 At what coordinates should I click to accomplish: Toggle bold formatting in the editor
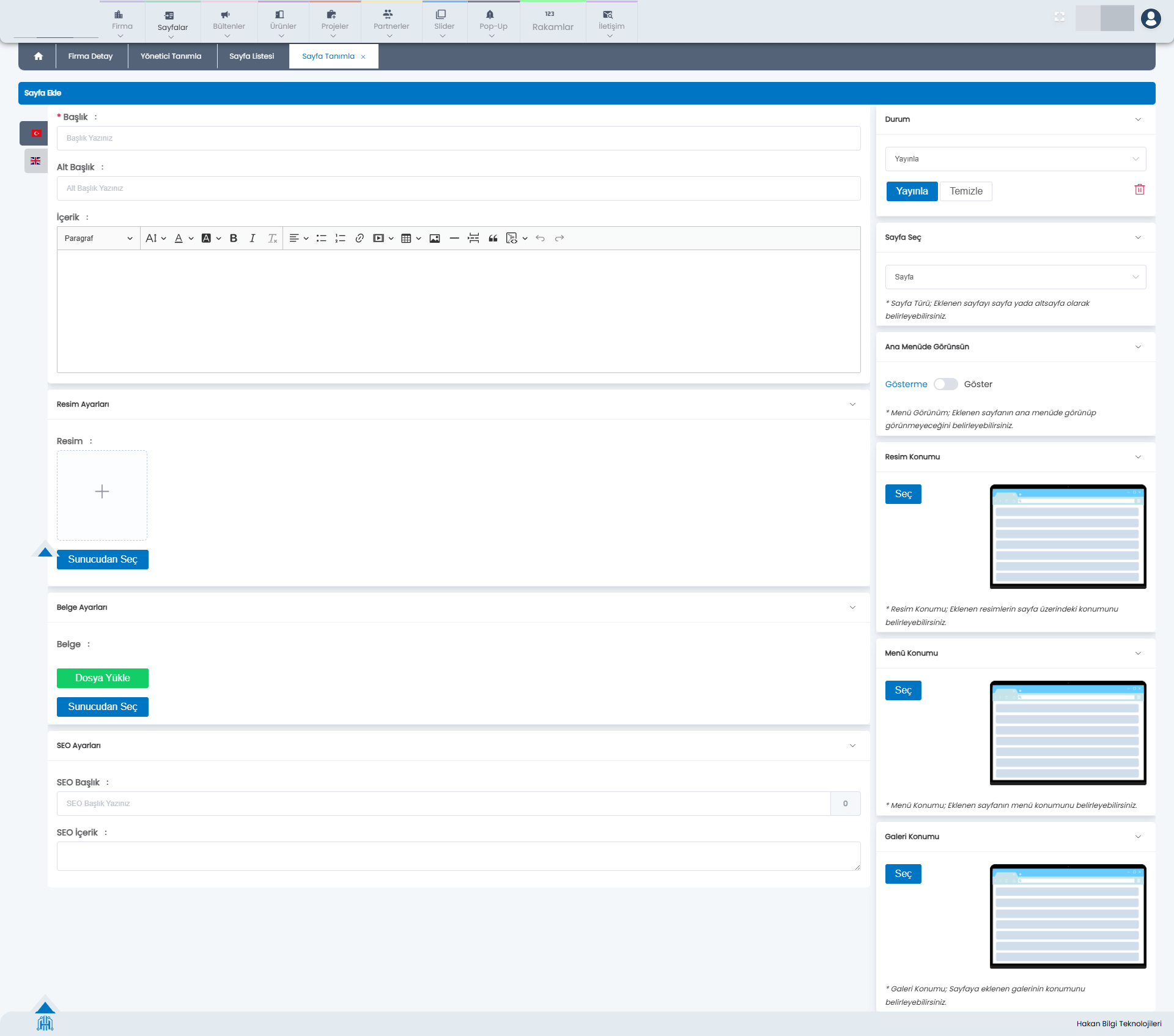tap(233, 239)
